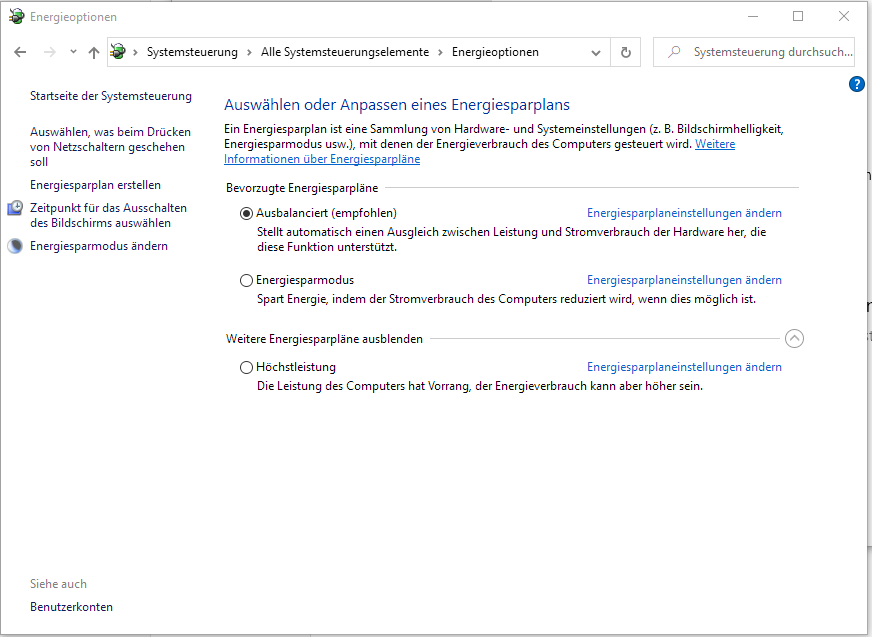Select the Ausbalanciert power plan
The image size is (872, 637).
245,213
